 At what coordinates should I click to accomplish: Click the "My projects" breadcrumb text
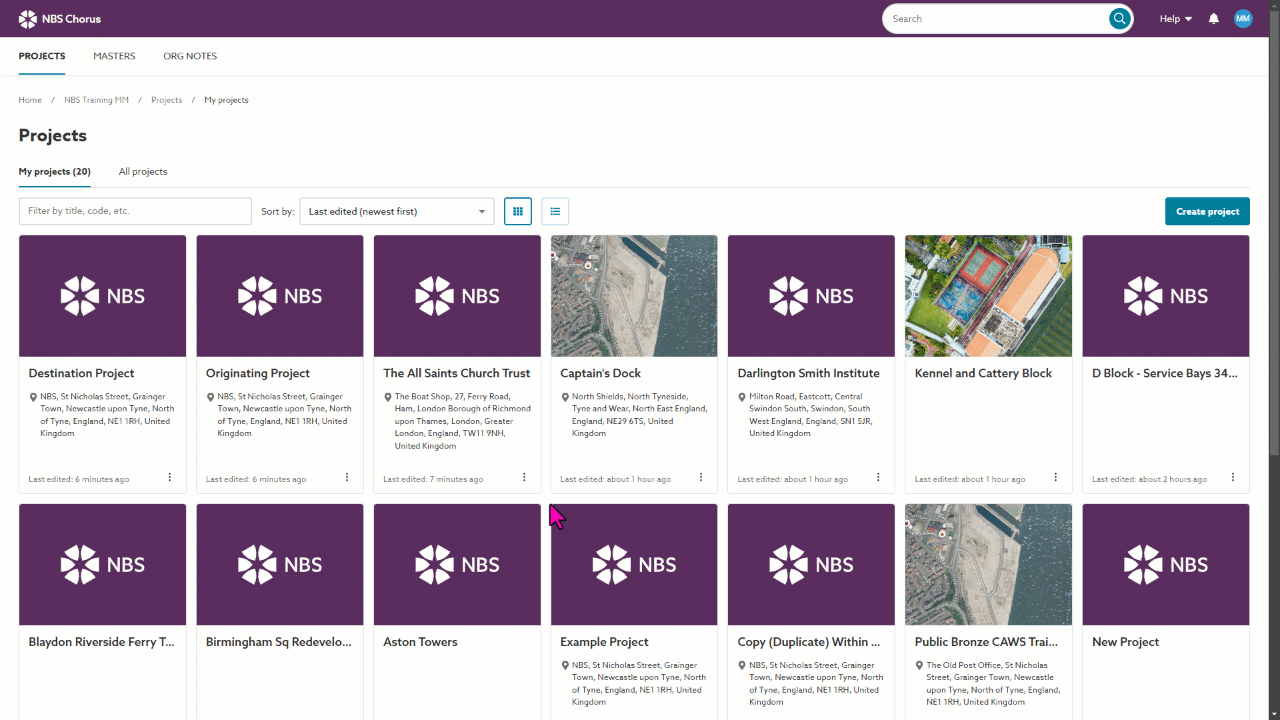226,100
